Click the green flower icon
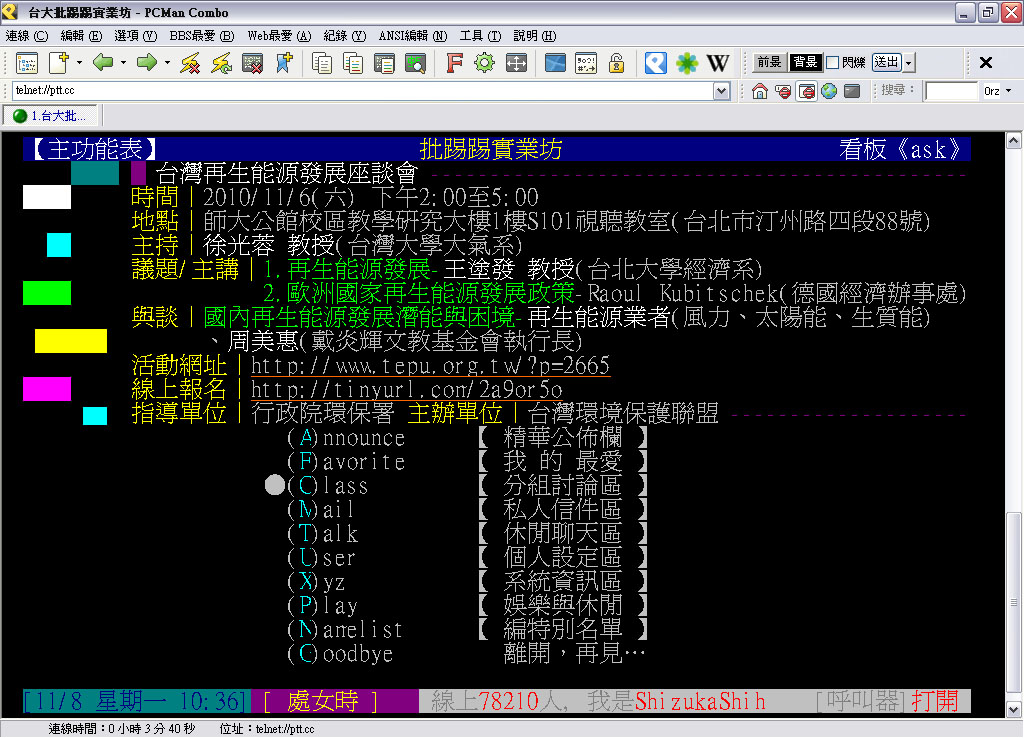 [686, 63]
